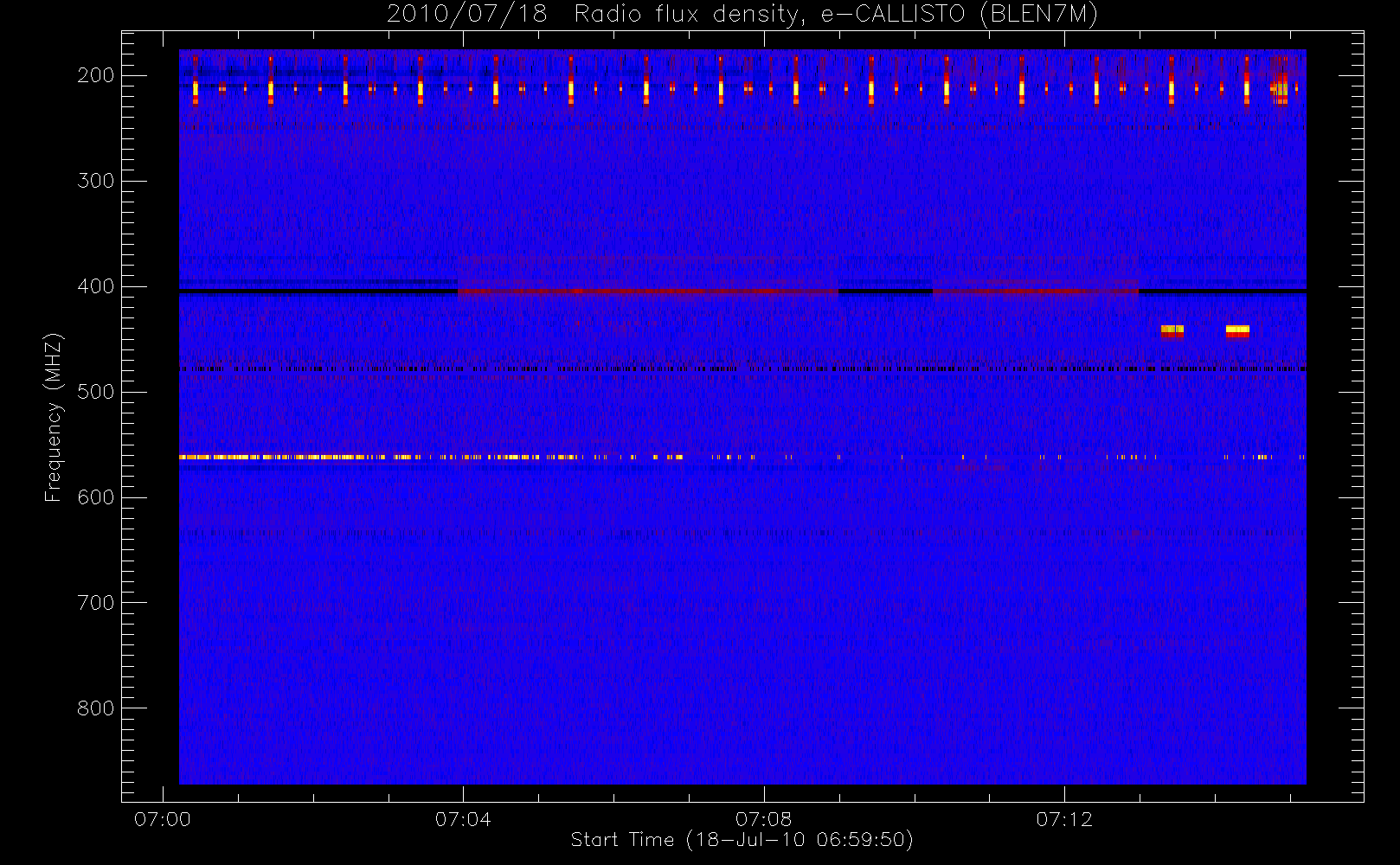Screen dimensions: 1400x865
Task: Select the 700 frequency tick label
Action: [95, 603]
